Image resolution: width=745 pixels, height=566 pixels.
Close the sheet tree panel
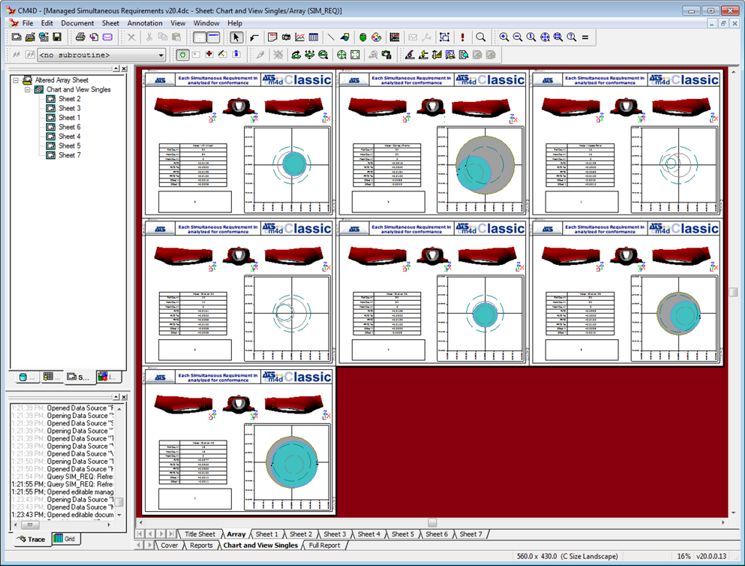[124, 69]
